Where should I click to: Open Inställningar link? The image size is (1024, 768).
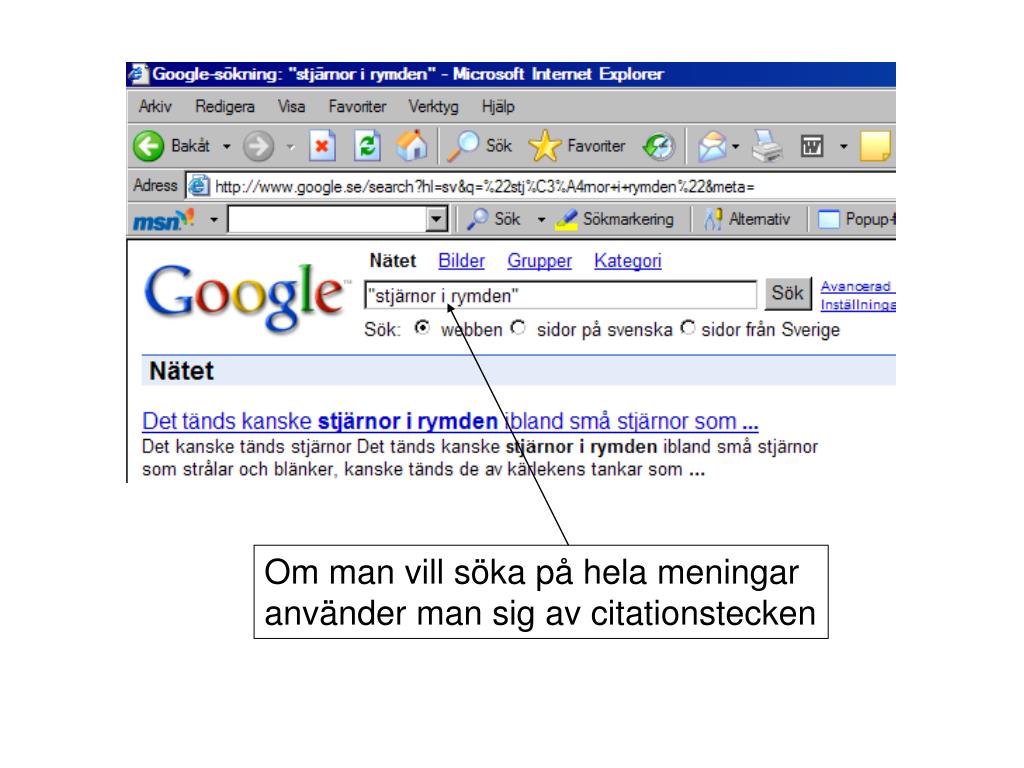point(857,304)
